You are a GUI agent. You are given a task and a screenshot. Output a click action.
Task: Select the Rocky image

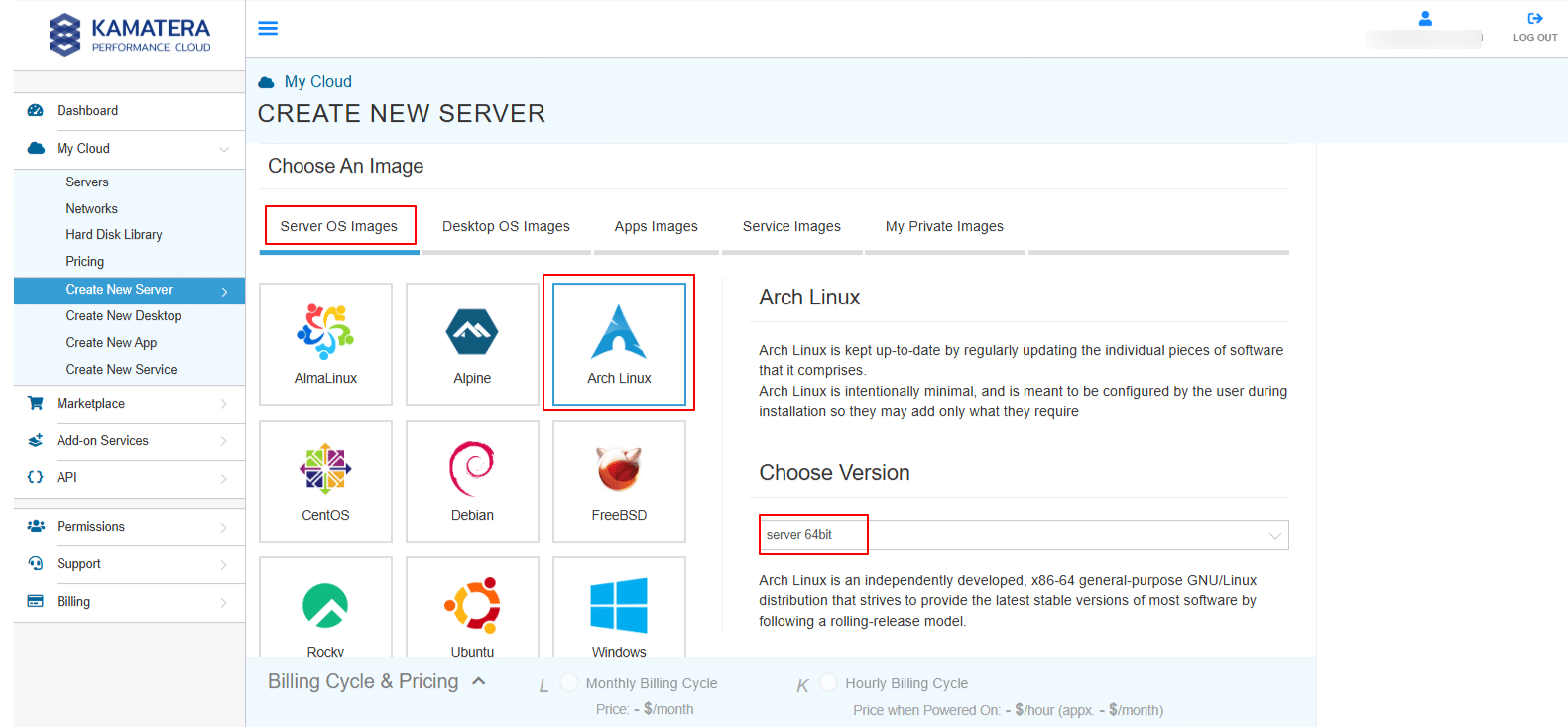pyautogui.click(x=325, y=607)
